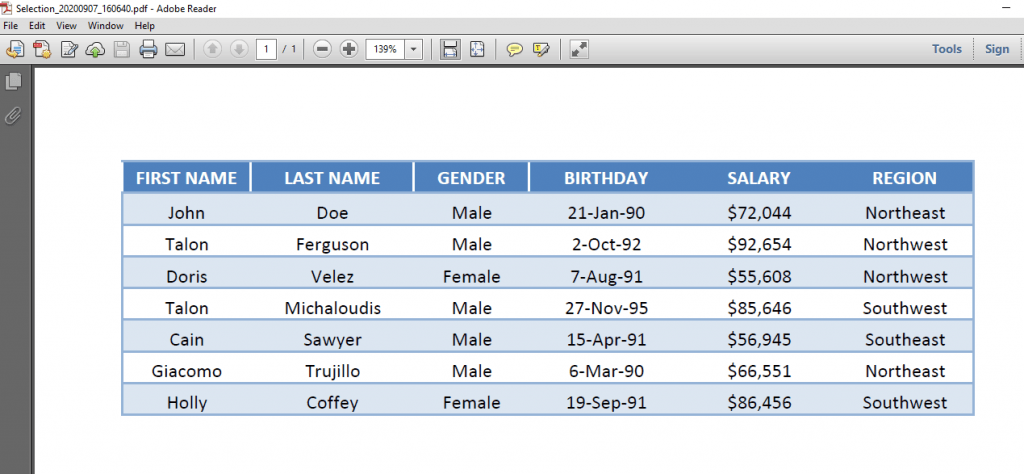Click the Email envelope icon
Image resolution: width=1024 pixels, height=474 pixels.
click(x=175, y=49)
